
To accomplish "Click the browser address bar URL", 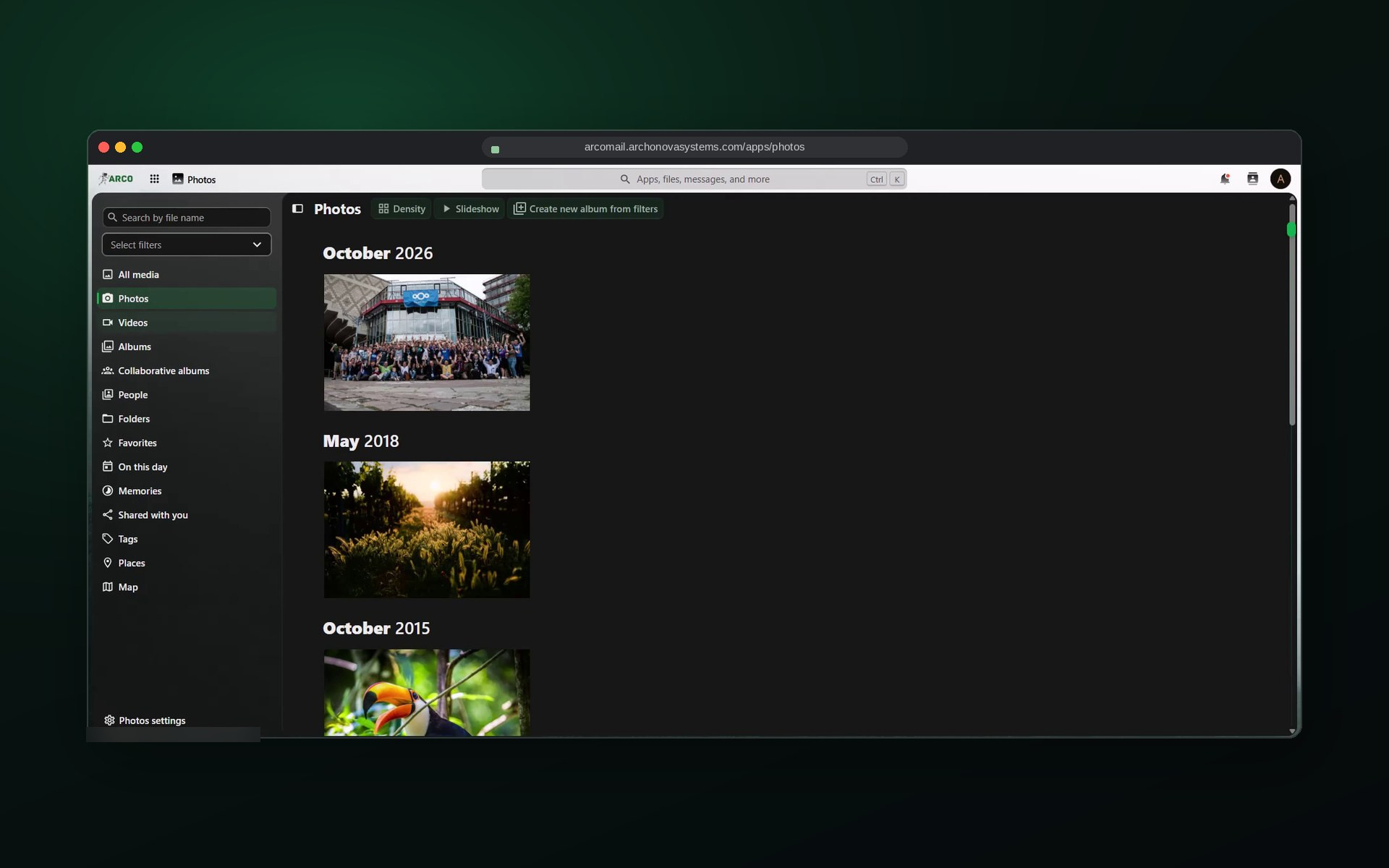I will click(694, 147).
